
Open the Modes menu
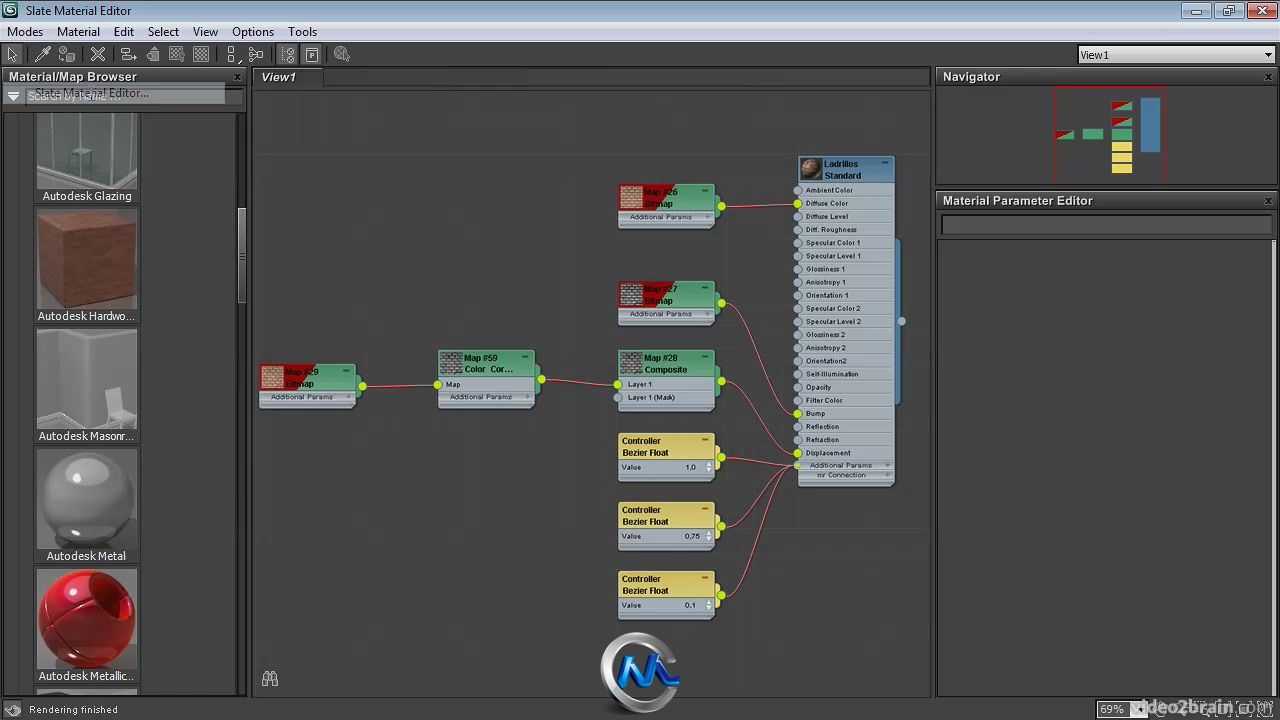[x=25, y=32]
